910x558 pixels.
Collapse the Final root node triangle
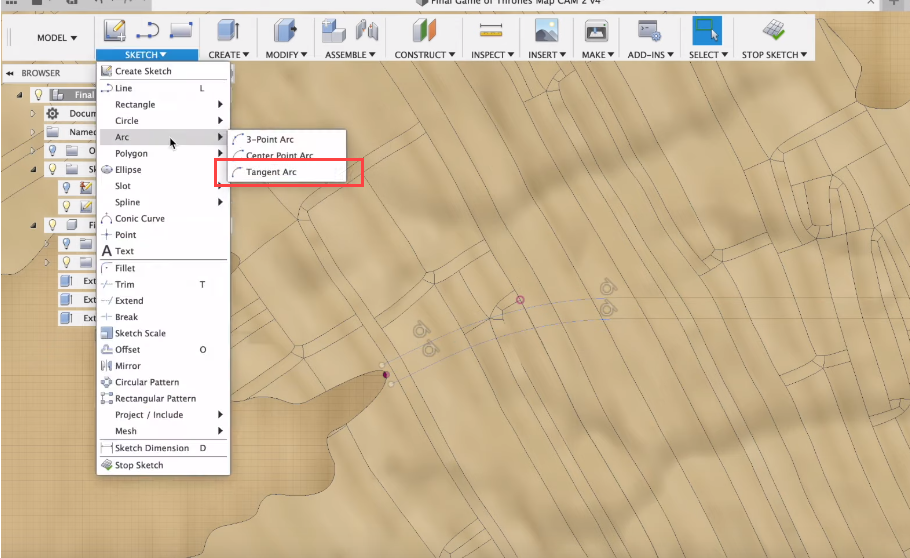click(19, 95)
